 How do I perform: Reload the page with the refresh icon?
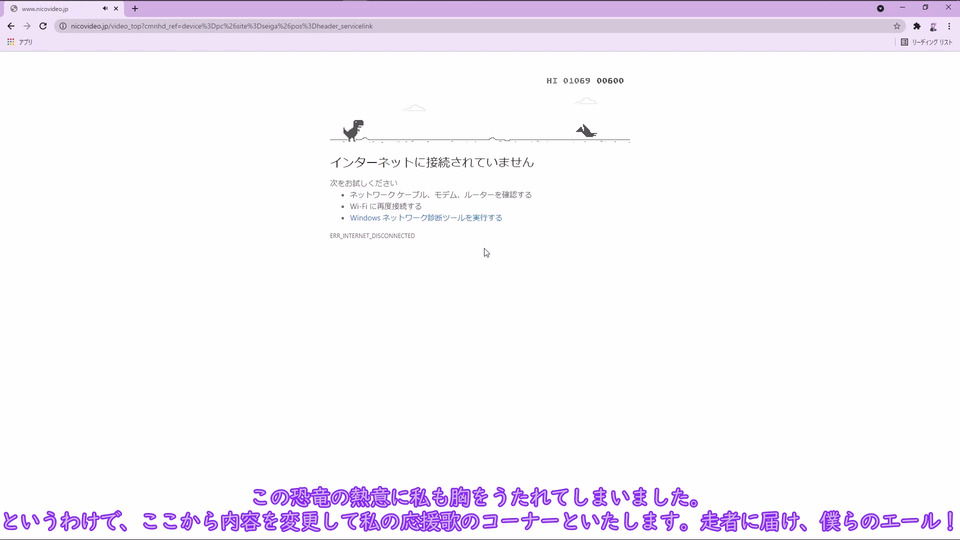click(43, 26)
